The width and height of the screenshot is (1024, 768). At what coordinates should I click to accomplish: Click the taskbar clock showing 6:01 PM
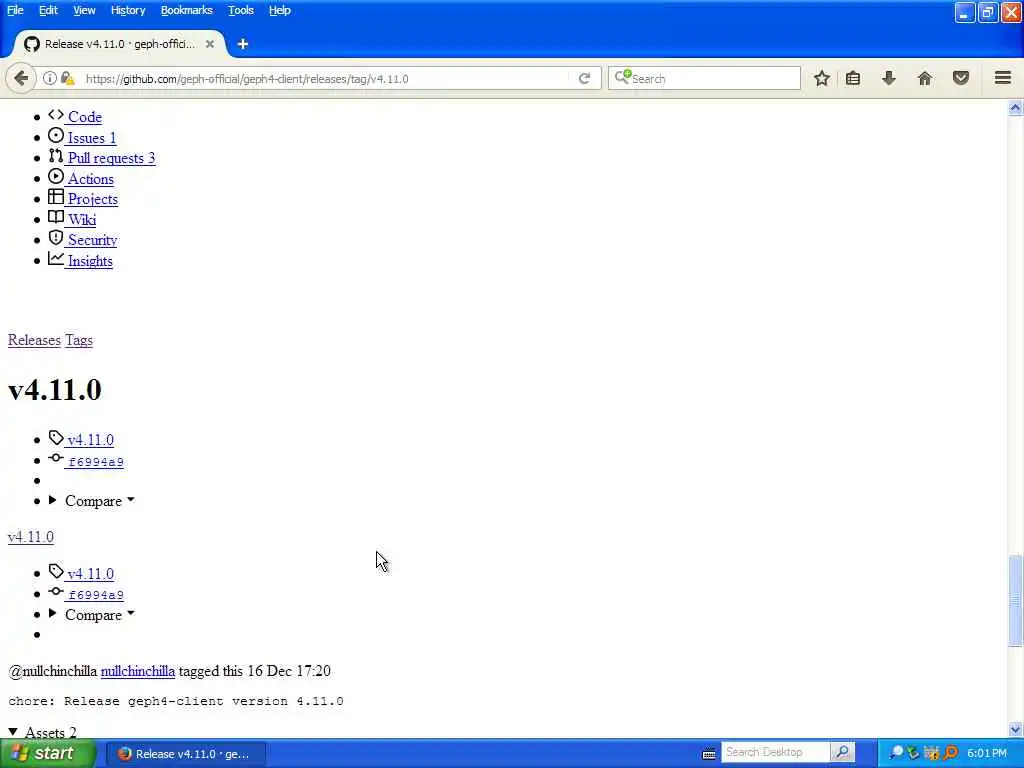tap(987, 754)
